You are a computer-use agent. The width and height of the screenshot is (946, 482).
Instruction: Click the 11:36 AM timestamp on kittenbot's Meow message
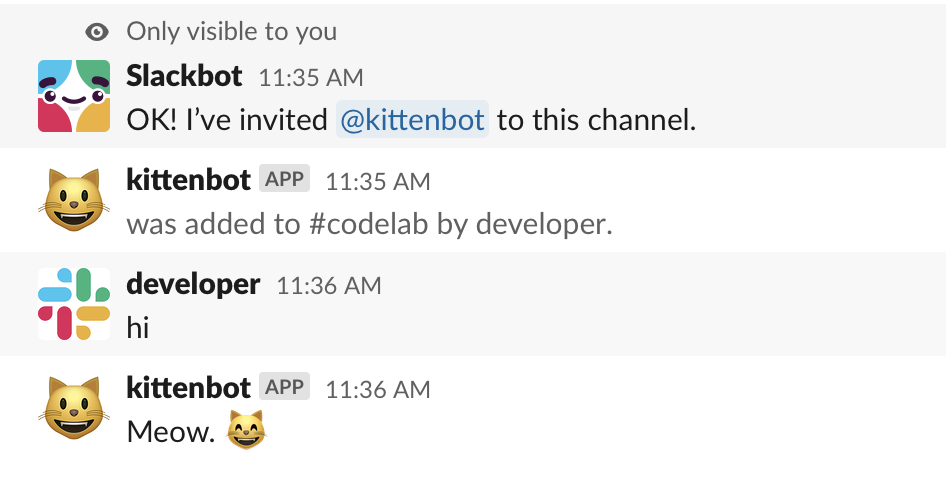click(x=378, y=388)
